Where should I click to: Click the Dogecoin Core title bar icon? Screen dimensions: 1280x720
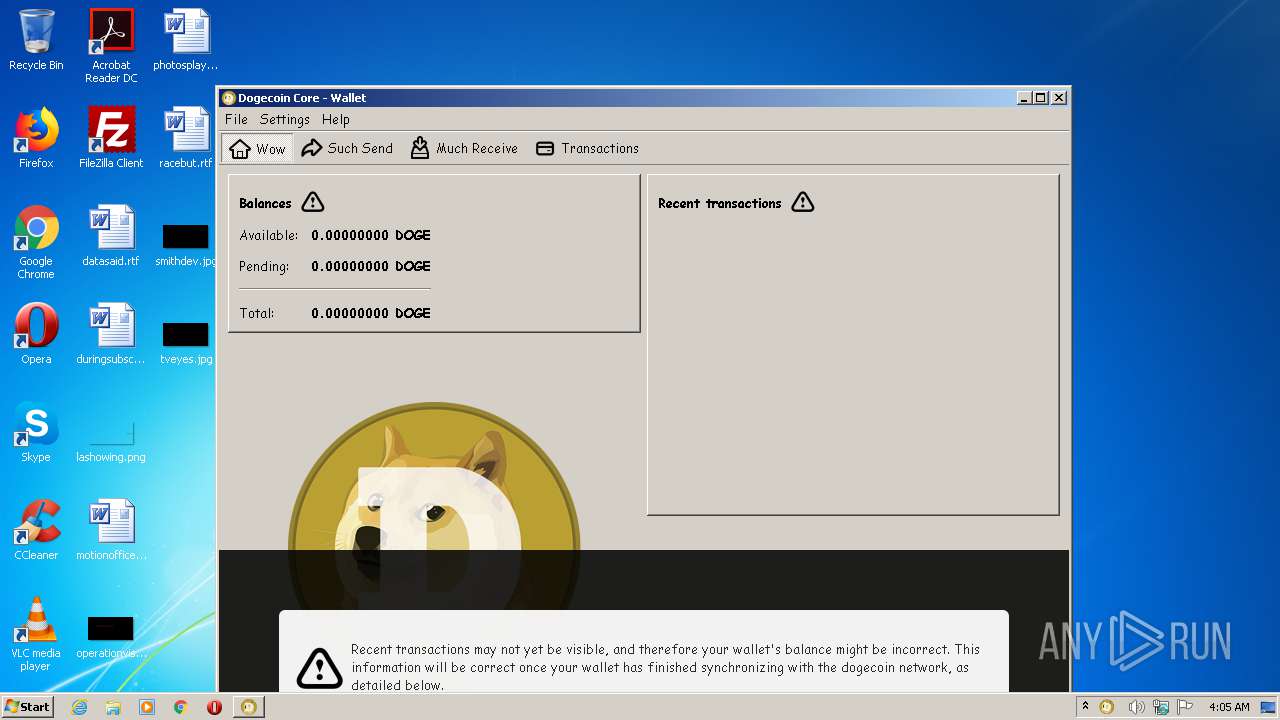(228, 98)
